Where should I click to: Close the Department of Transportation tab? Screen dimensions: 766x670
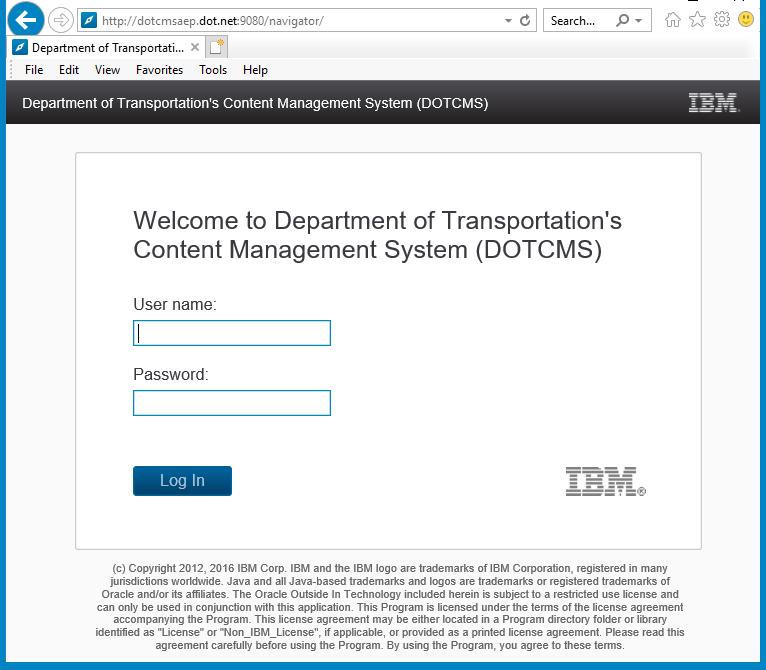click(194, 47)
